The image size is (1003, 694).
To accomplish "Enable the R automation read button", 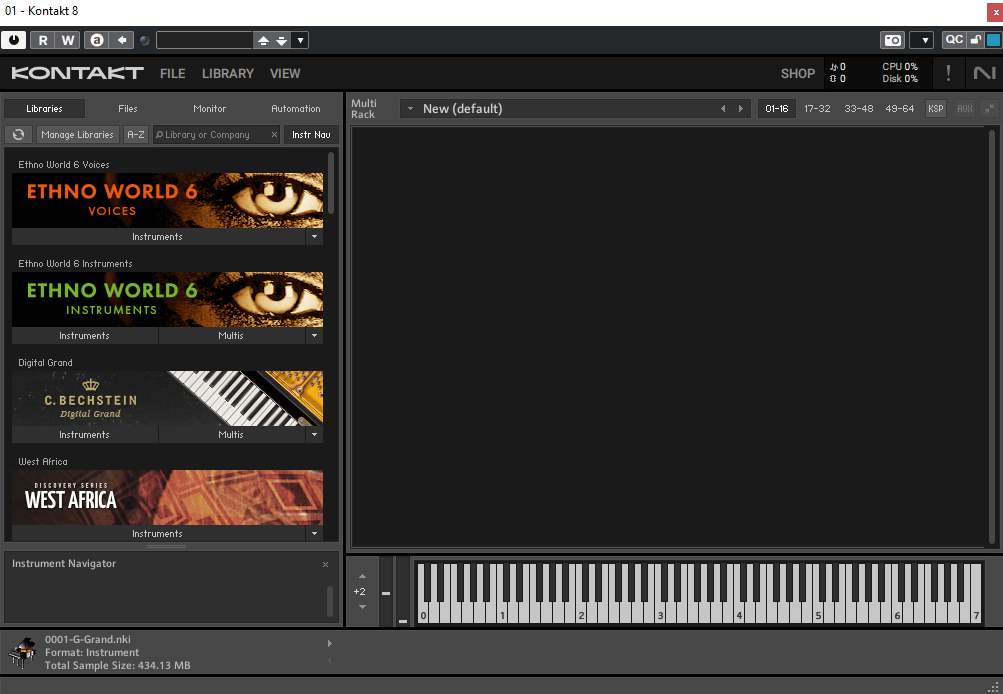I will click(x=43, y=40).
